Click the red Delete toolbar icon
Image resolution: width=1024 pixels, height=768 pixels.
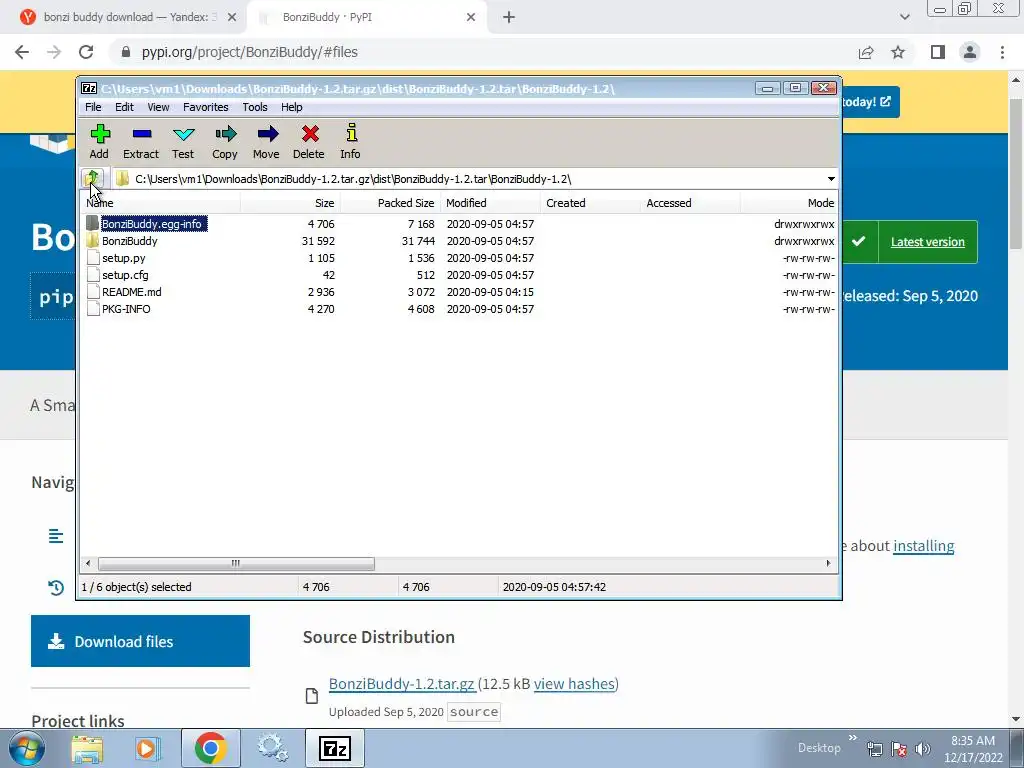click(309, 141)
